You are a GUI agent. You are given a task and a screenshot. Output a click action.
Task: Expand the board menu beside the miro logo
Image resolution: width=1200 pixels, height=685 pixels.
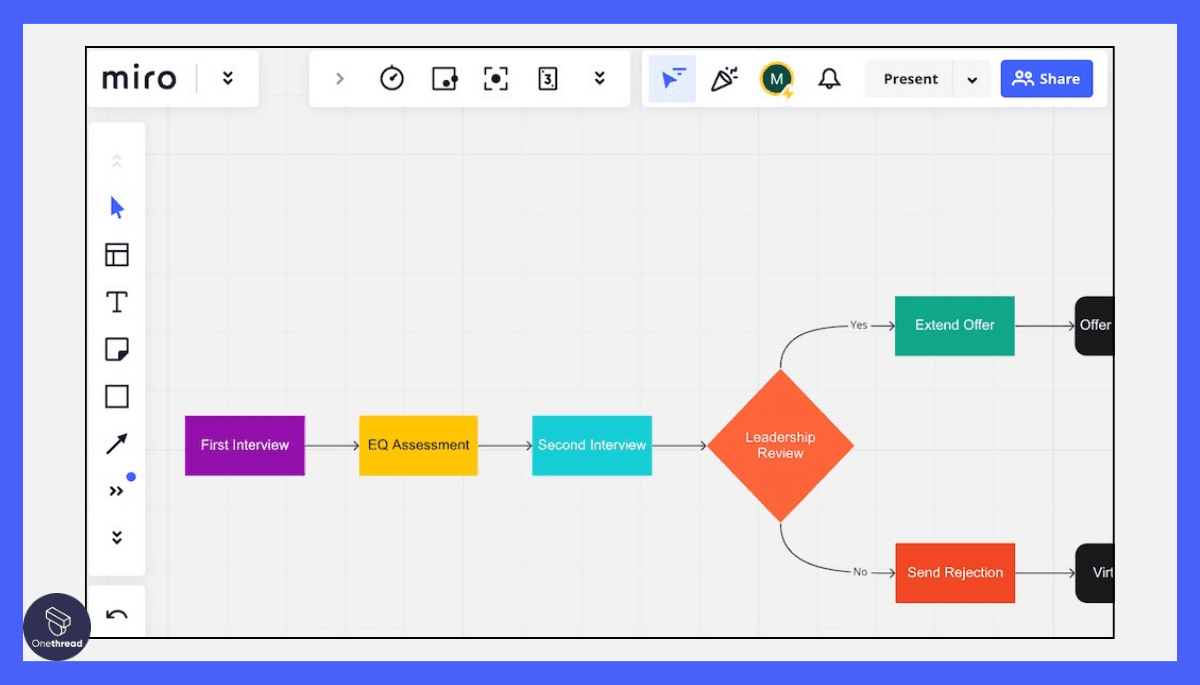228,78
